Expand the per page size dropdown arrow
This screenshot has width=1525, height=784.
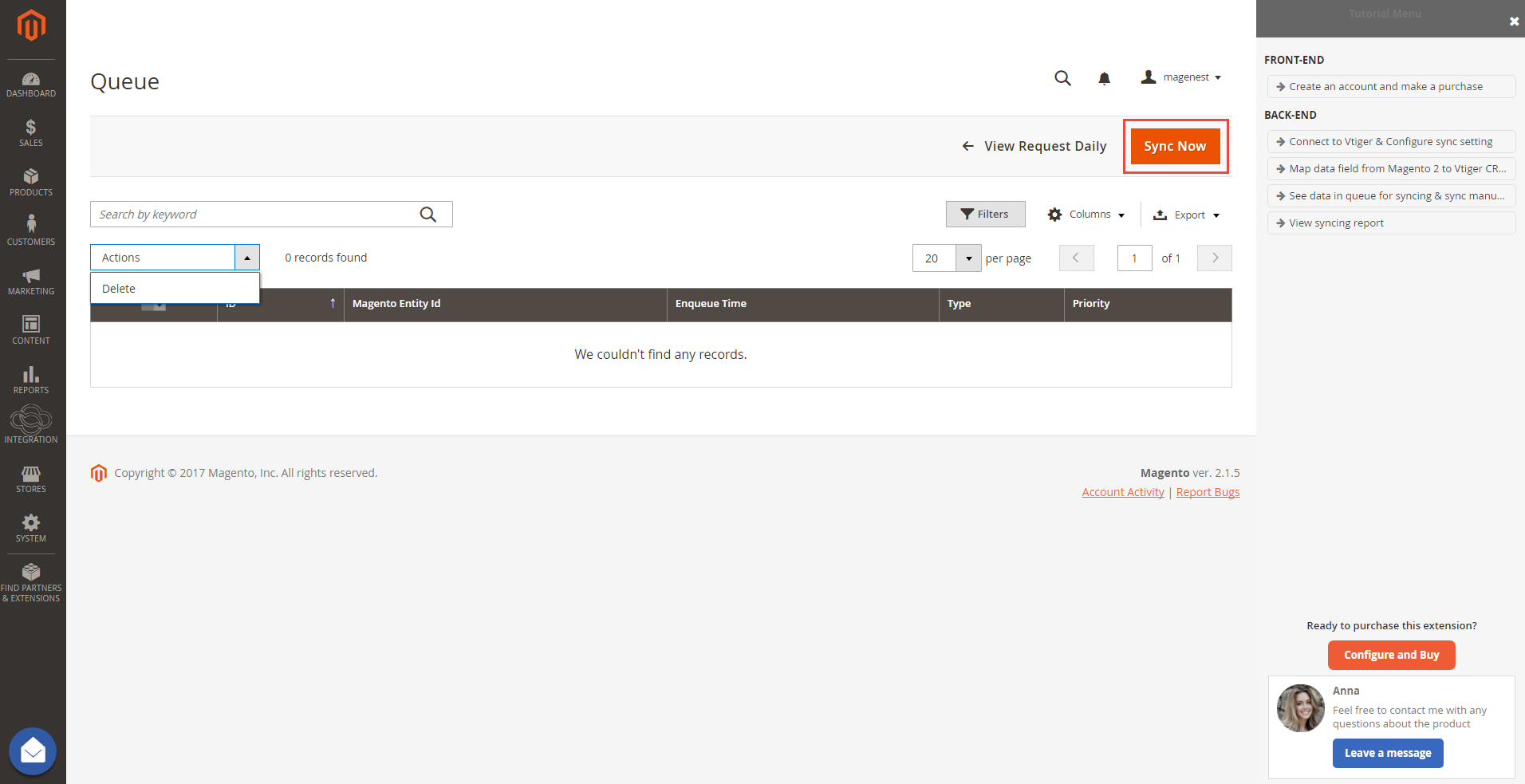[x=968, y=258]
